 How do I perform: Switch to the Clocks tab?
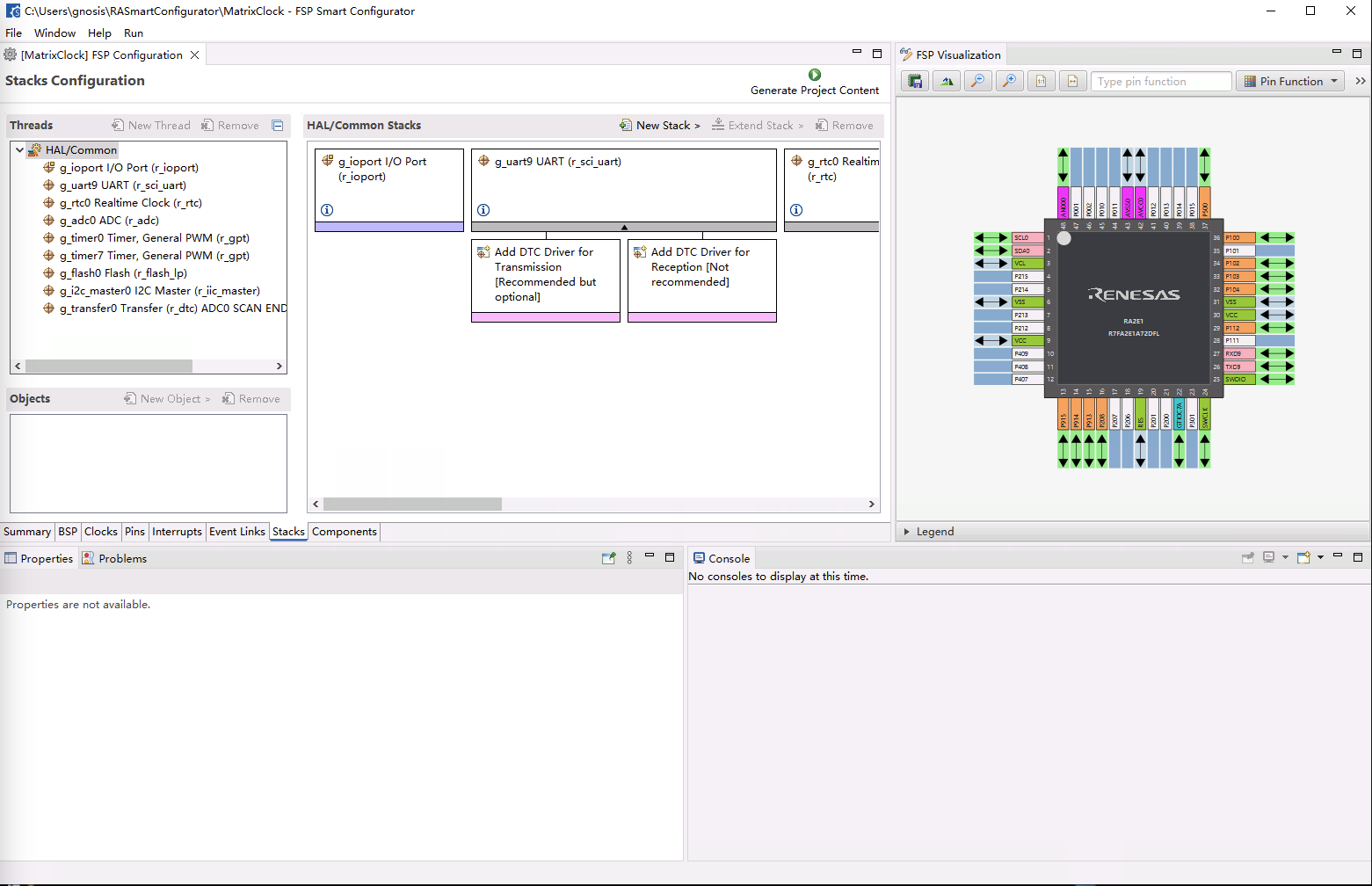pyautogui.click(x=100, y=532)
